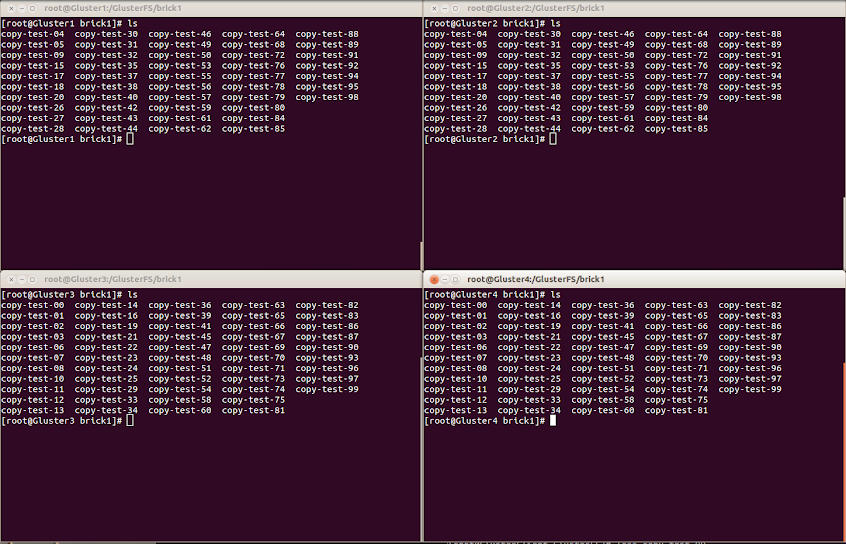Viewport: 846px width, 544px height.
Task: Minimize the Gluster4 terminal window
Action: coord(445,280)
